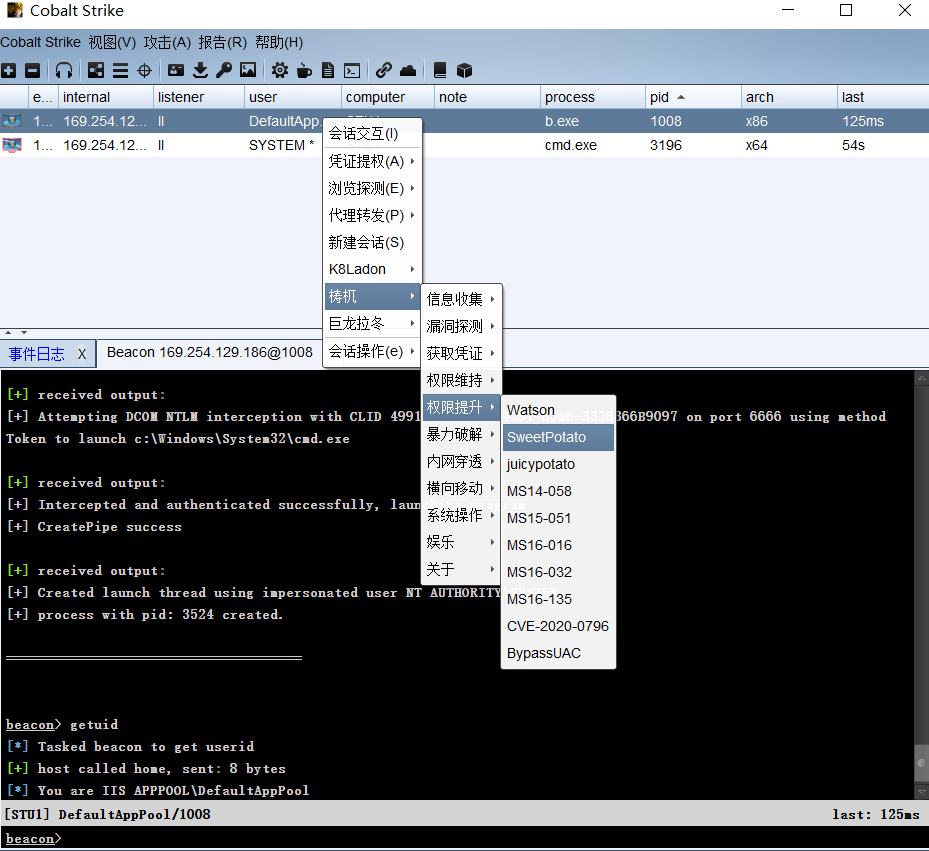Switch to pivot graph view icon

pyautogui.click(x=96, y=71)
